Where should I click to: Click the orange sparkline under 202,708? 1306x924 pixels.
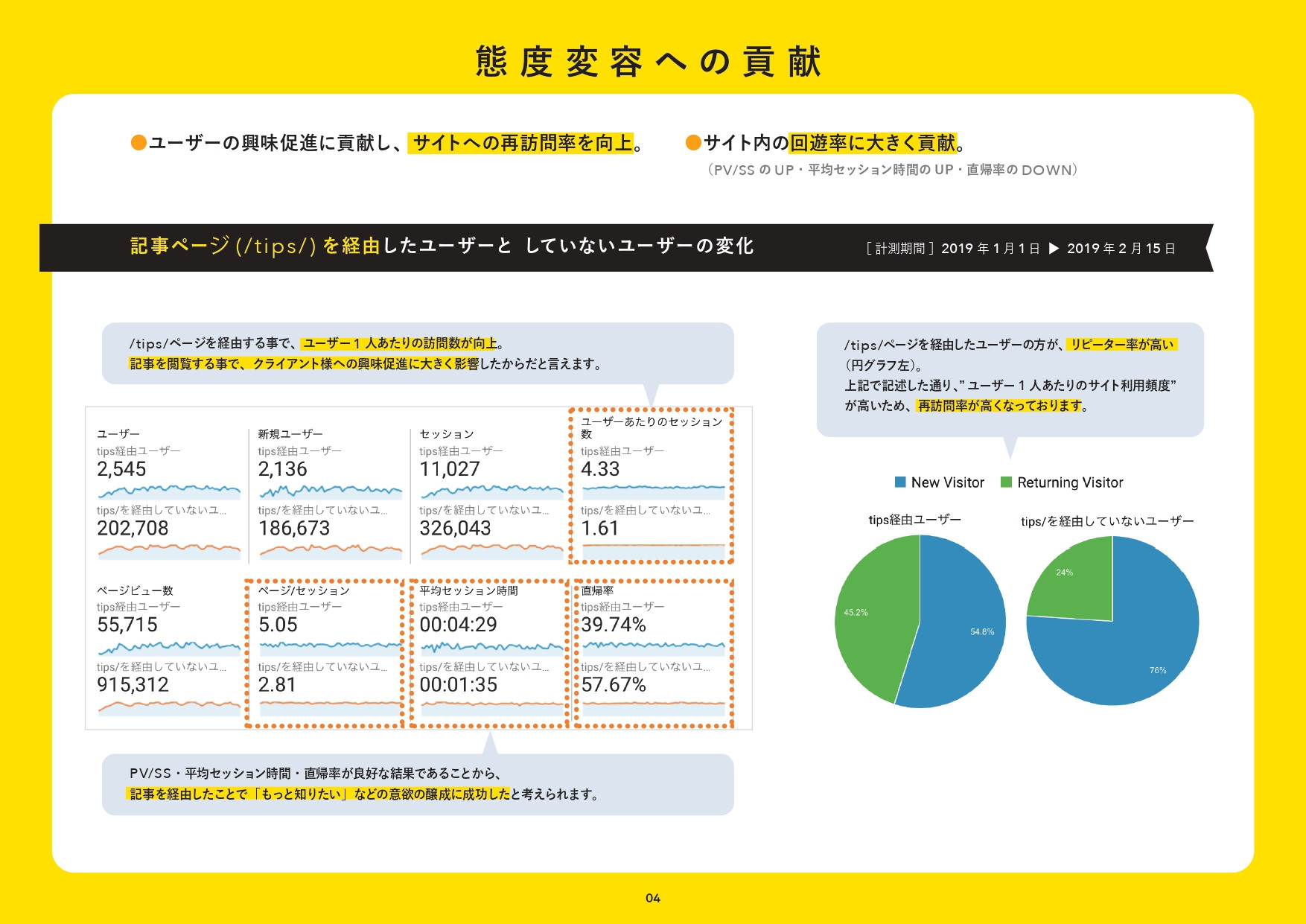[168, 551]
